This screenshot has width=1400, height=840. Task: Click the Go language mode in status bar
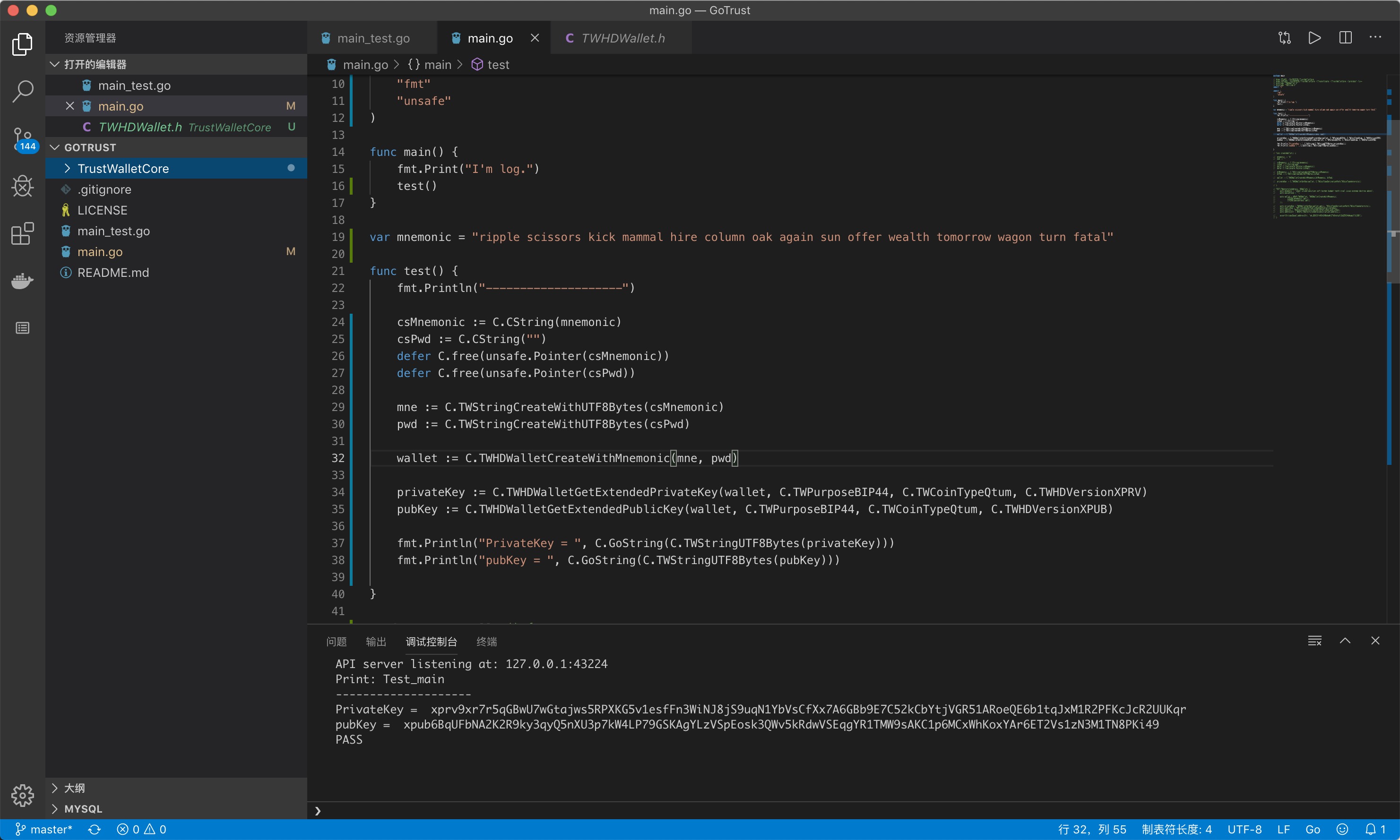pos(1312,829)
